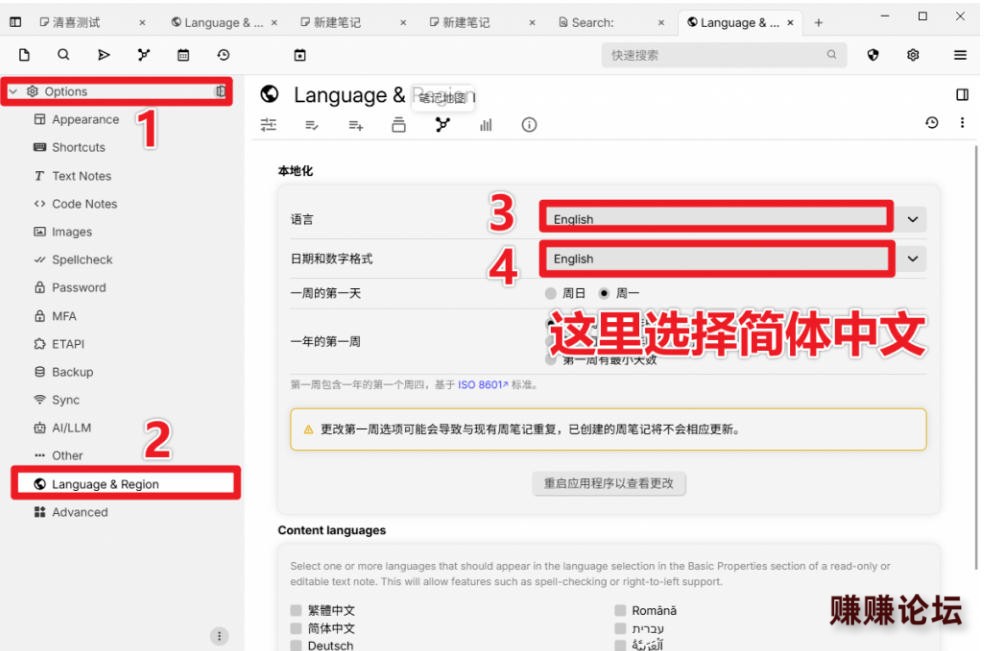
Task: Open the 语言 language dropdown
Action: click(x=732, y=219)
